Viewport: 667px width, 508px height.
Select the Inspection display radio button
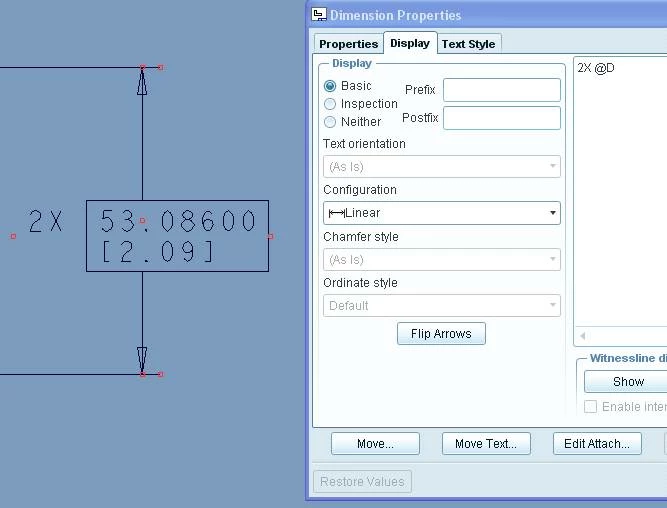click(330, 104)
